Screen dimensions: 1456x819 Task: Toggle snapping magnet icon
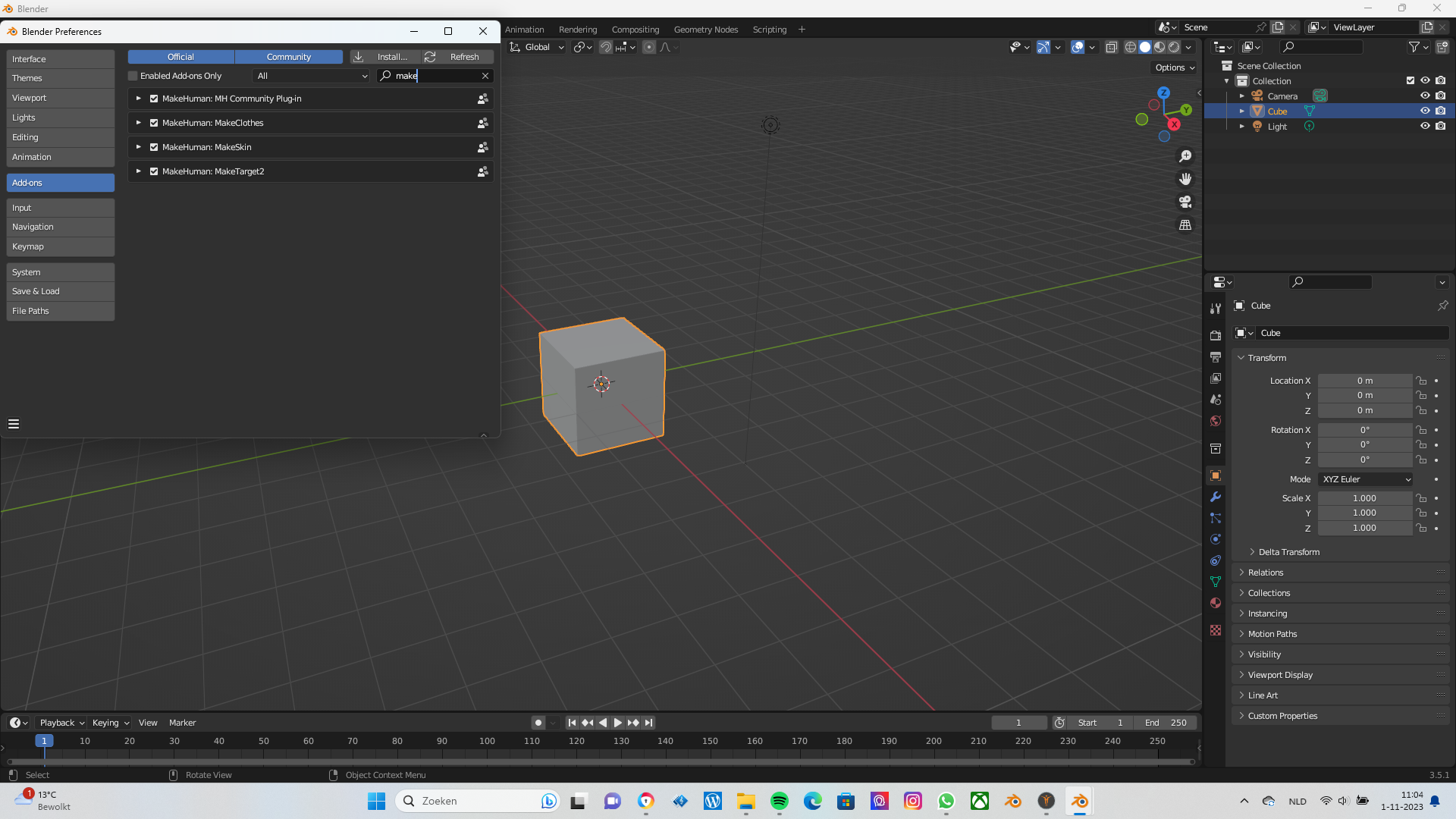click(606, 47)
